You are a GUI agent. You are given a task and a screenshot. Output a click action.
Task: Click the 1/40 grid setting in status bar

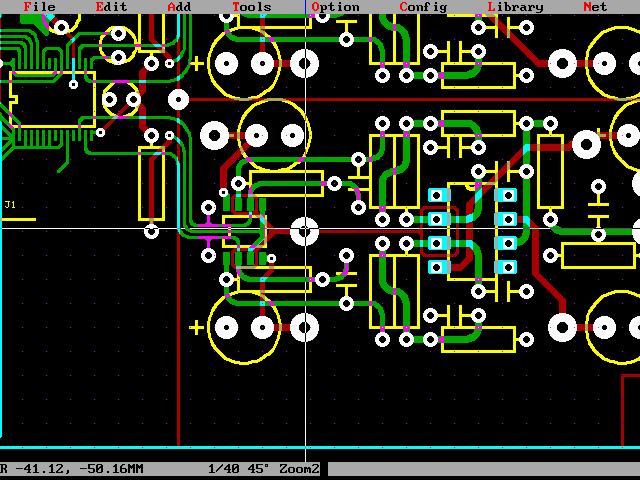coord(224,469)
